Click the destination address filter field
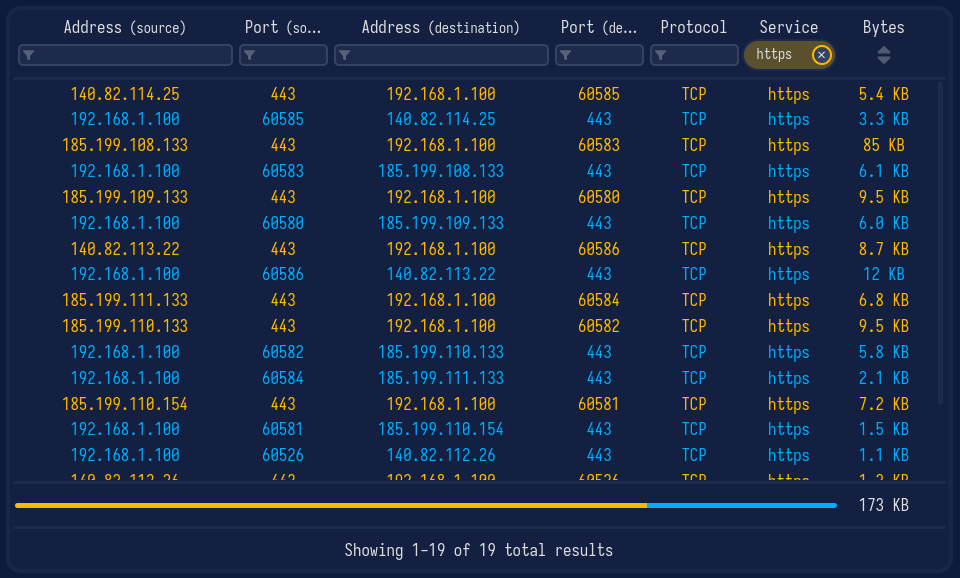The height and width of the screenshot is (578, 960). point(441,55)
